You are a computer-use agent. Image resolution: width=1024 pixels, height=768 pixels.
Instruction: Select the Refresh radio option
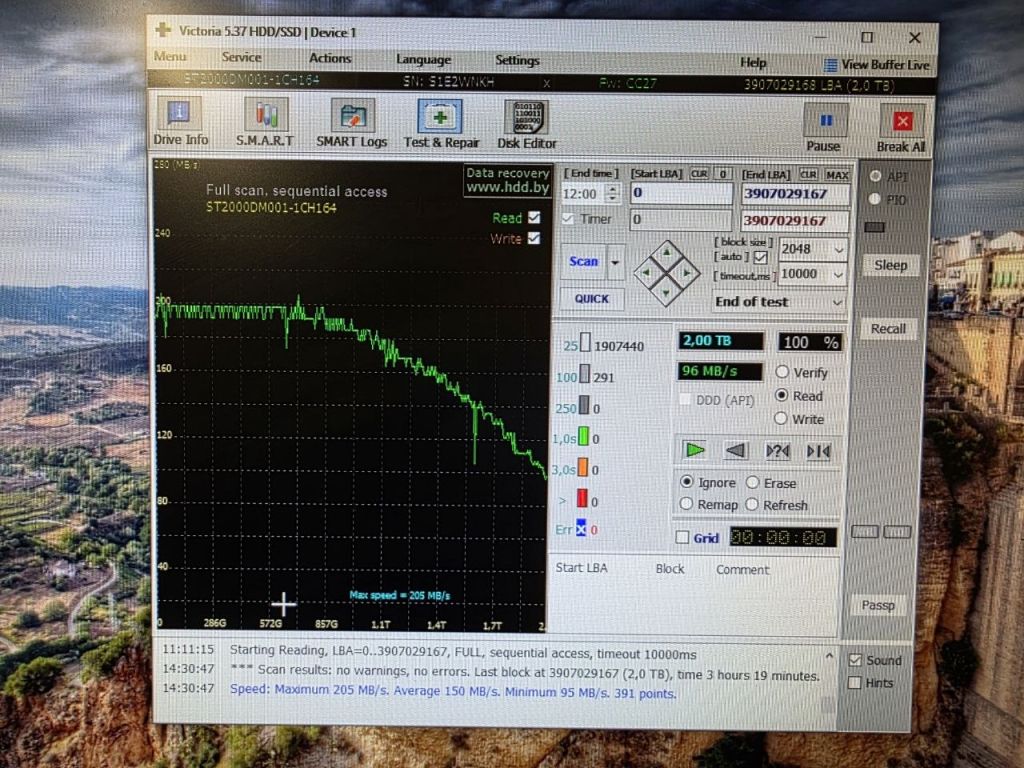point(752,504)
